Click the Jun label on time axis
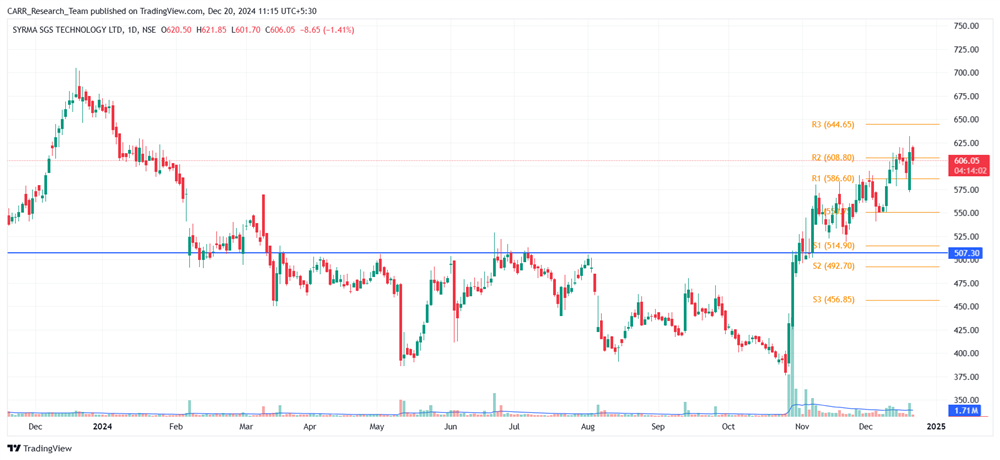The height and width of the screenshot is (460, 1000). [451, 426]
